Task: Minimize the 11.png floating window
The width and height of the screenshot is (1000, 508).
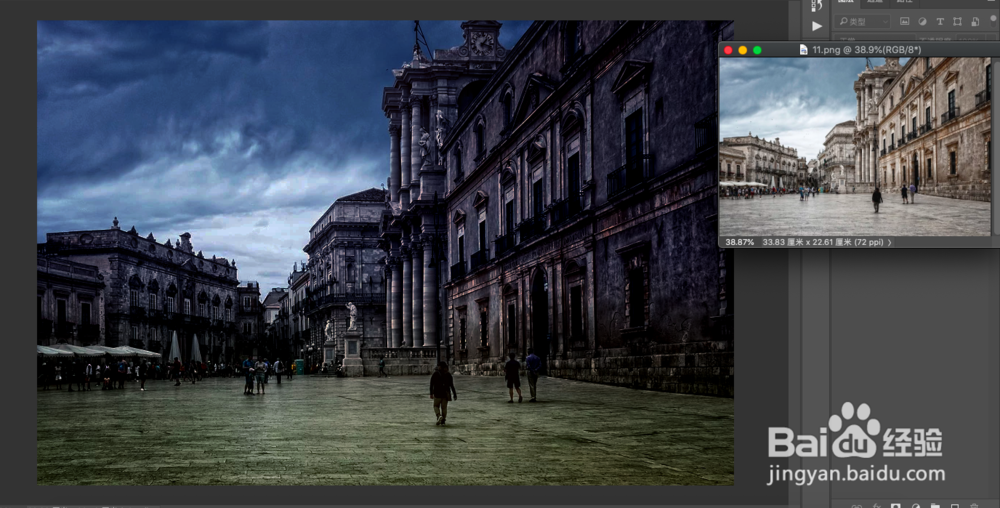Action: [742, 50]
